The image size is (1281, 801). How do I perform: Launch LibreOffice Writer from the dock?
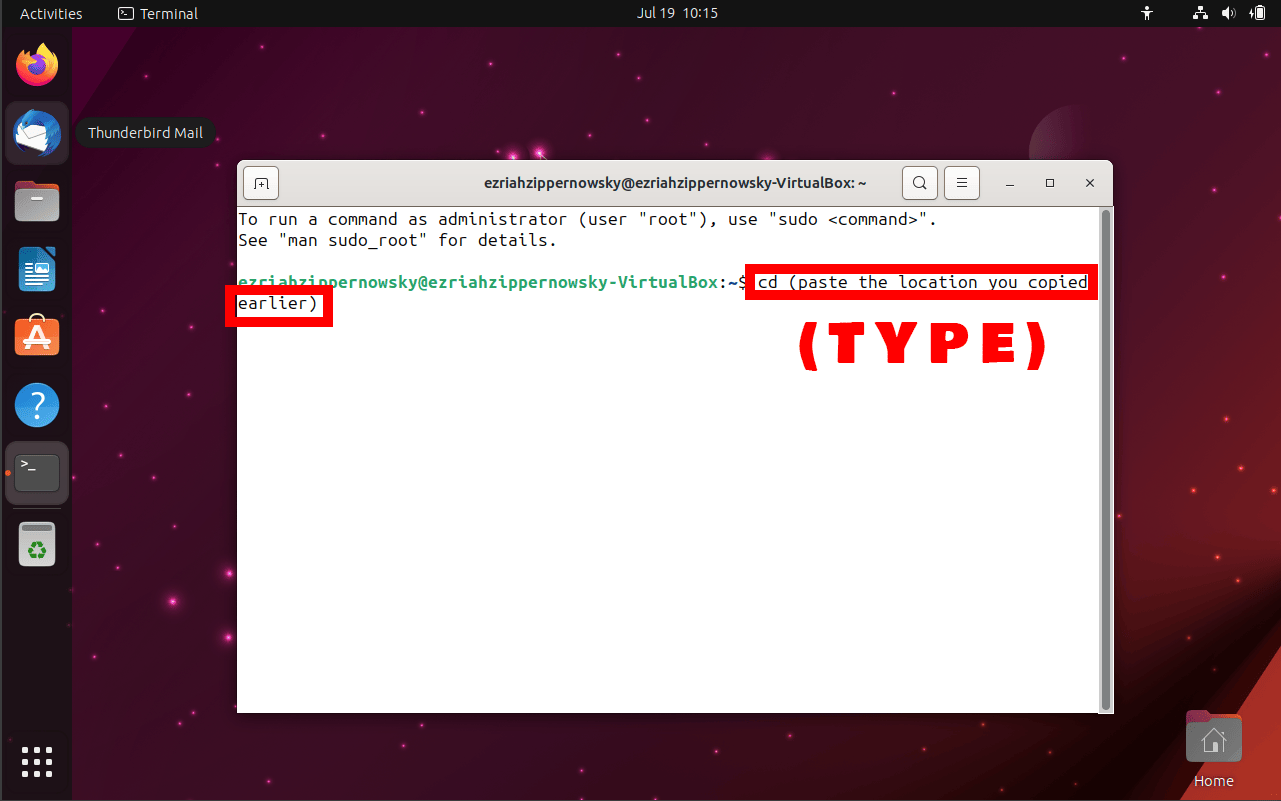click(36, 268)
